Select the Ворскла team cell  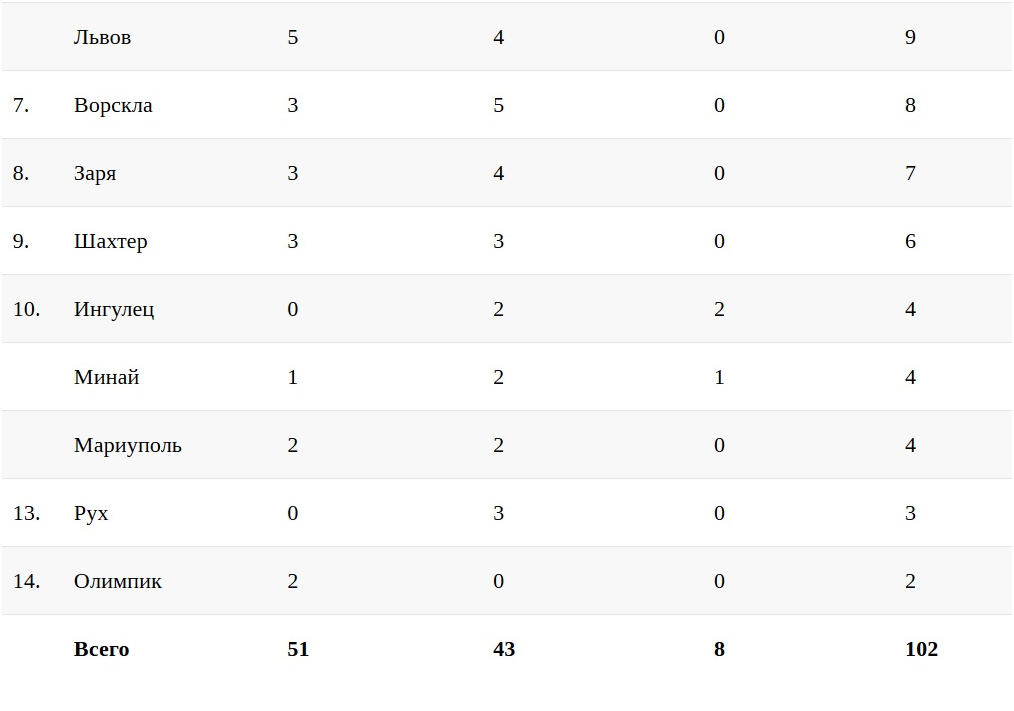click(x=113, y=106)
